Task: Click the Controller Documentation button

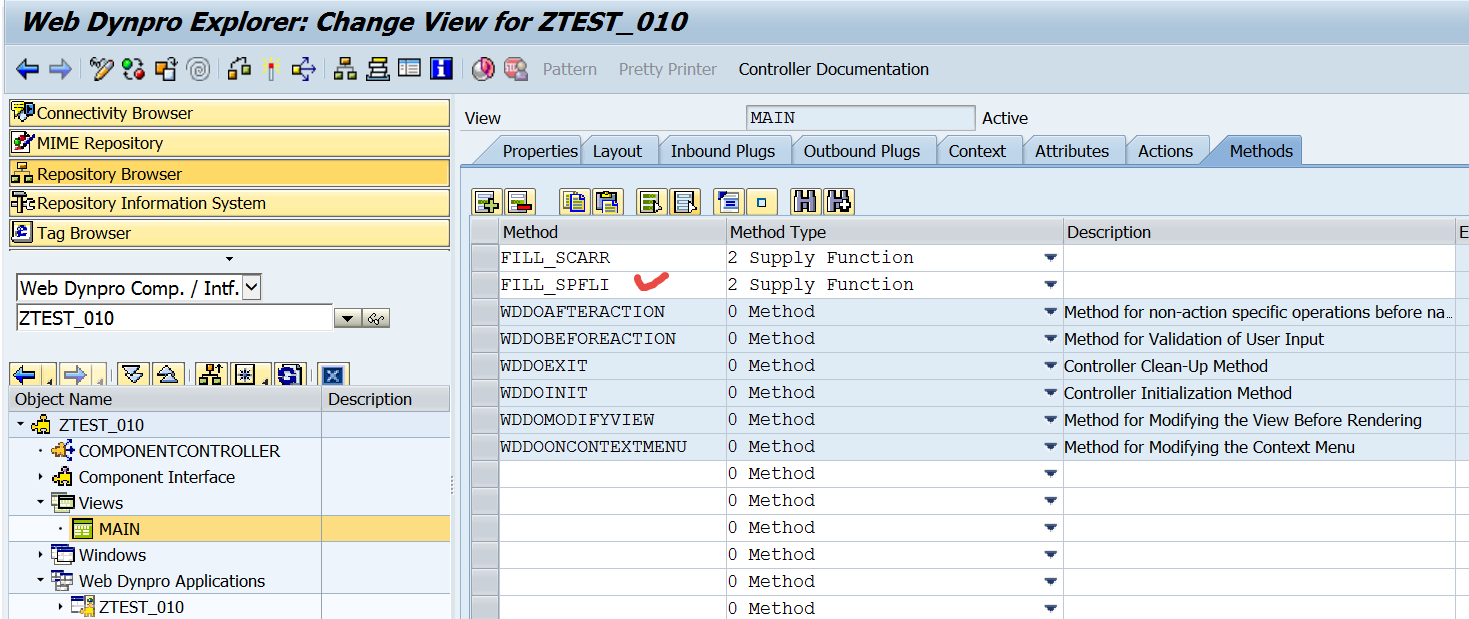Action: coord(834,69)
